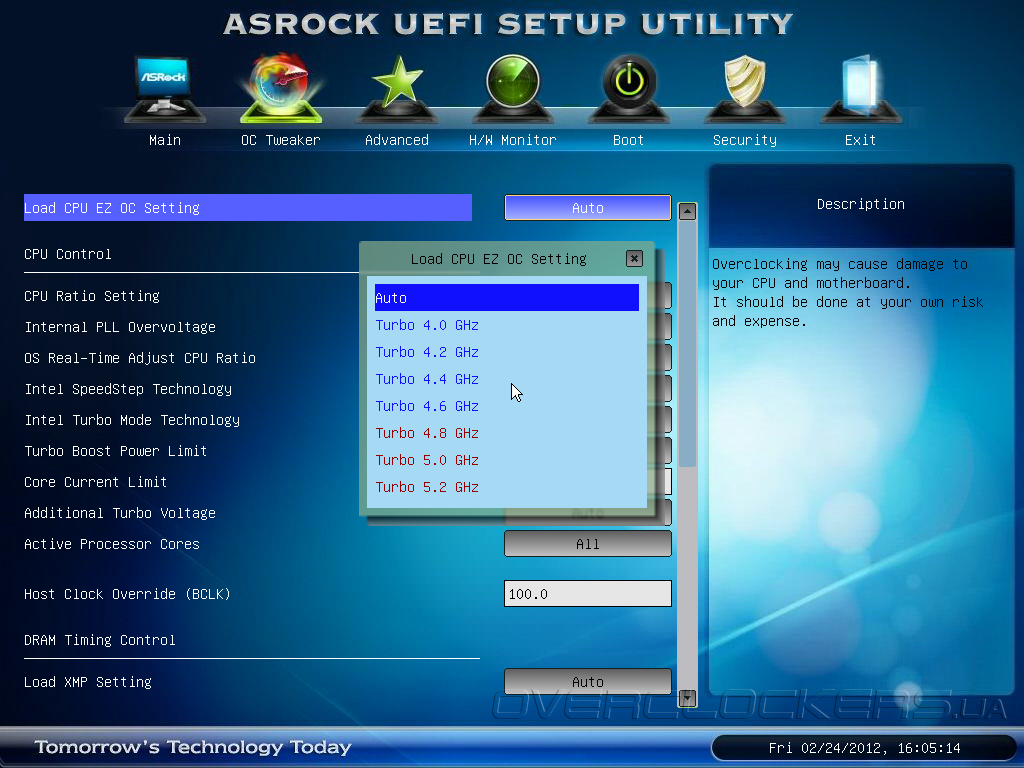Click the scrollbar down arrow
This screenshot has height=768, width=1024.
pyautogui.click(x=687, y=698)
